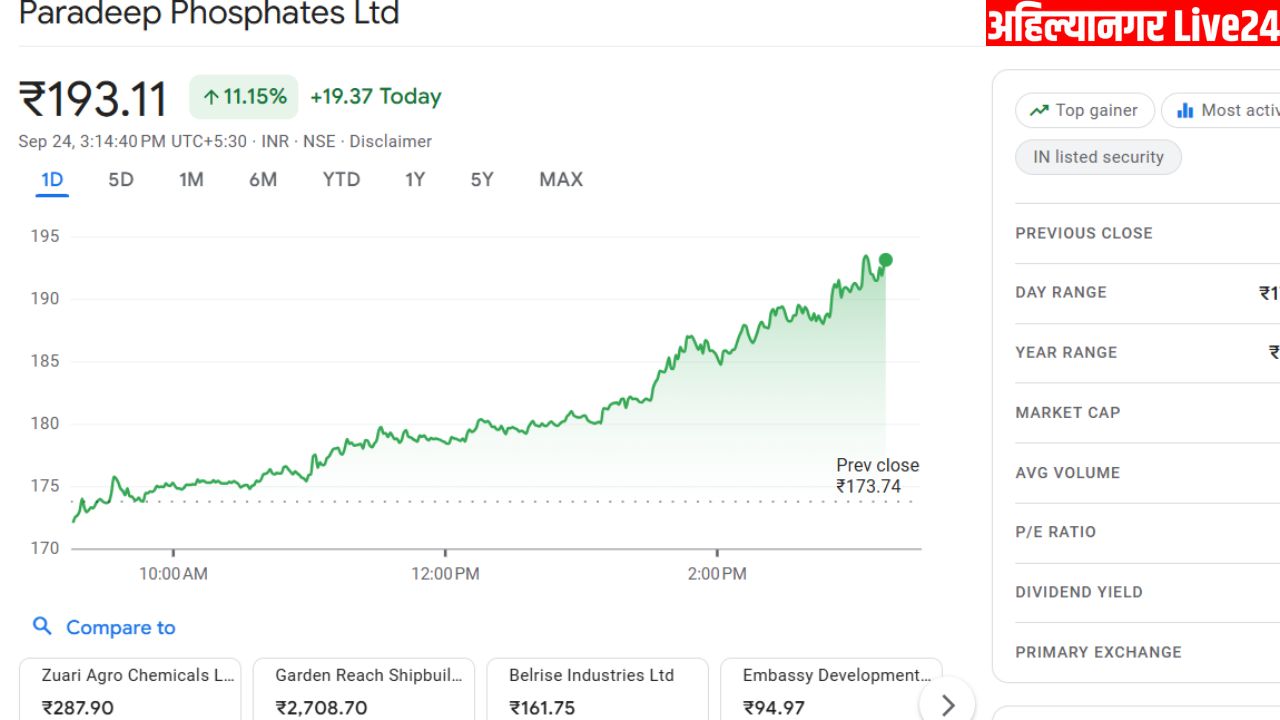The height and width of the screenshot is (720, 1280).
Task: Open Zuari Agro Chemicals comparison card
Action: (130, 689)
